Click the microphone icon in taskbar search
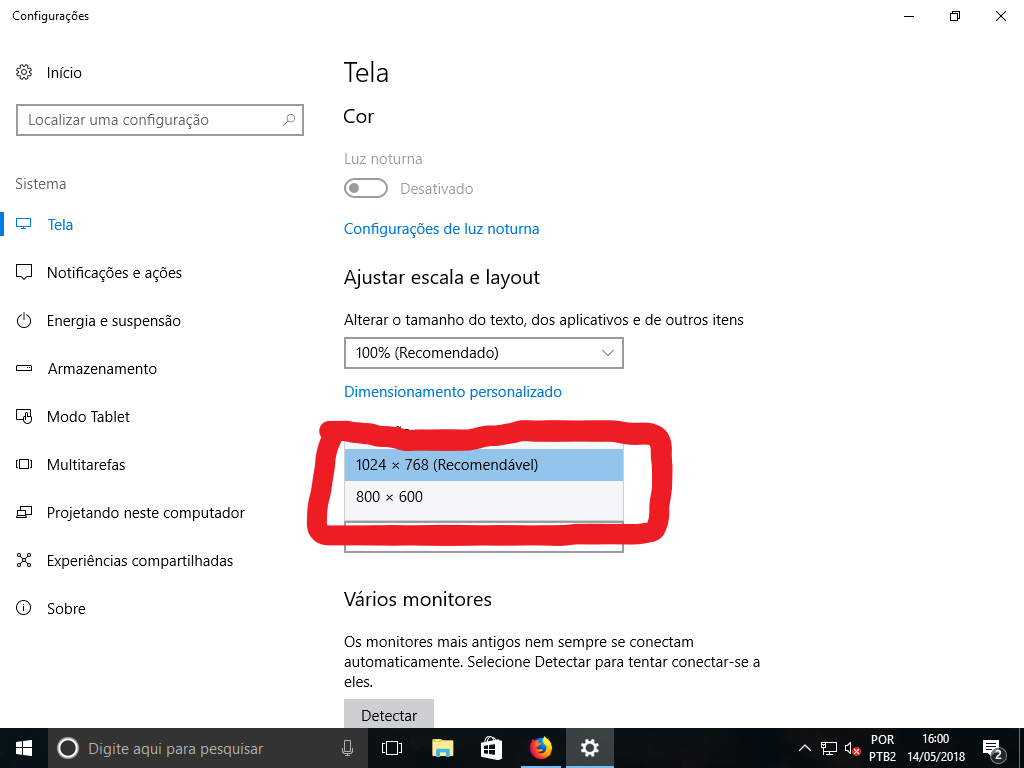Viewport: 1024px width, 768px height. (348, 748)
